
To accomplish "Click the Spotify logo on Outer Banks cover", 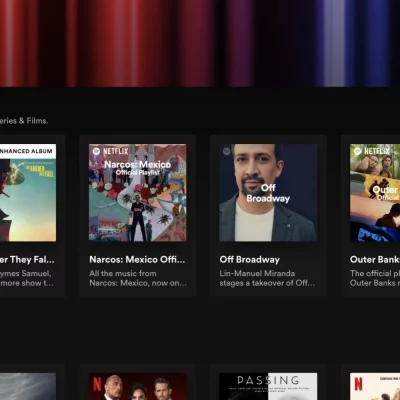I will click(357, 151).
